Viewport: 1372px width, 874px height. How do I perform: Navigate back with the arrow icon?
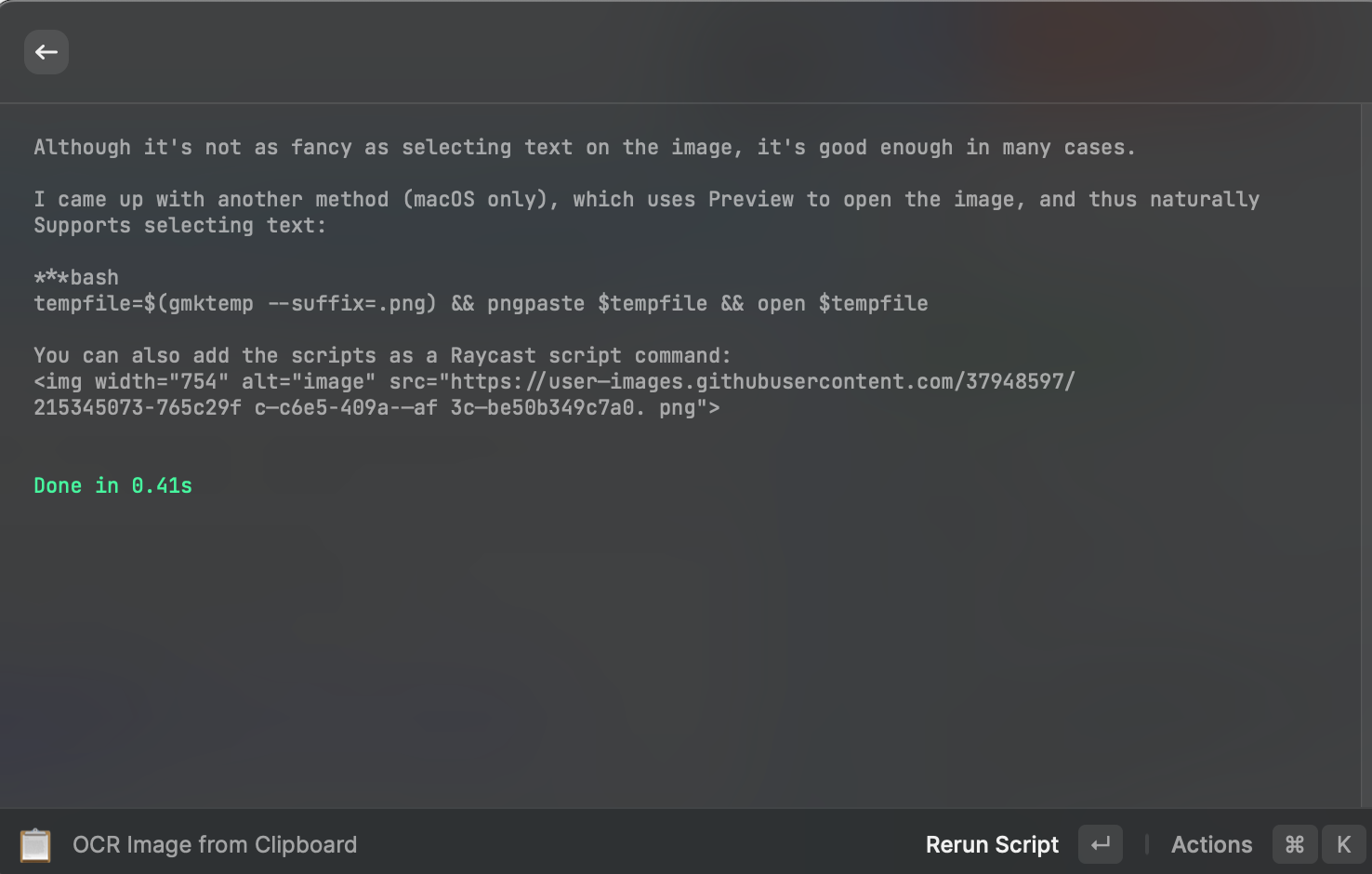tap(46, 52)
